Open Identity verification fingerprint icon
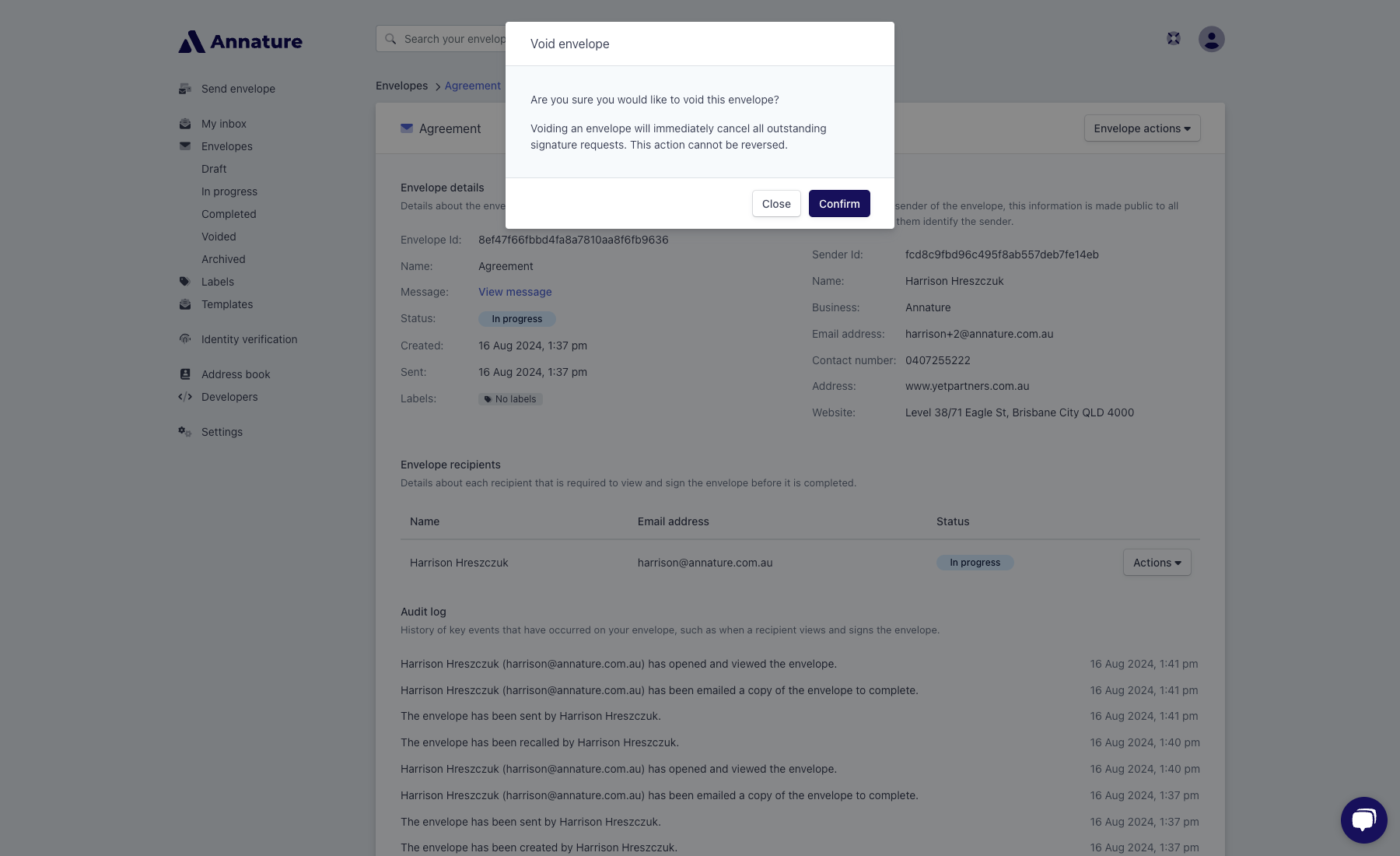Screen dimensions: 1400x856 (x=185, y=339)
